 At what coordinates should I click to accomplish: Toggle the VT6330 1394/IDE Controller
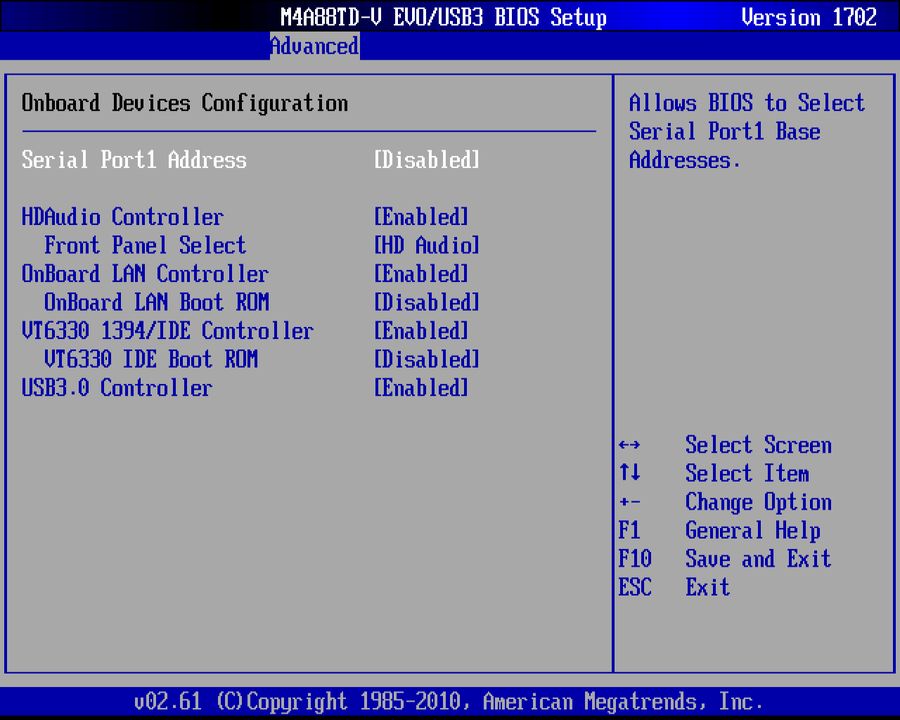coord(420,331)
